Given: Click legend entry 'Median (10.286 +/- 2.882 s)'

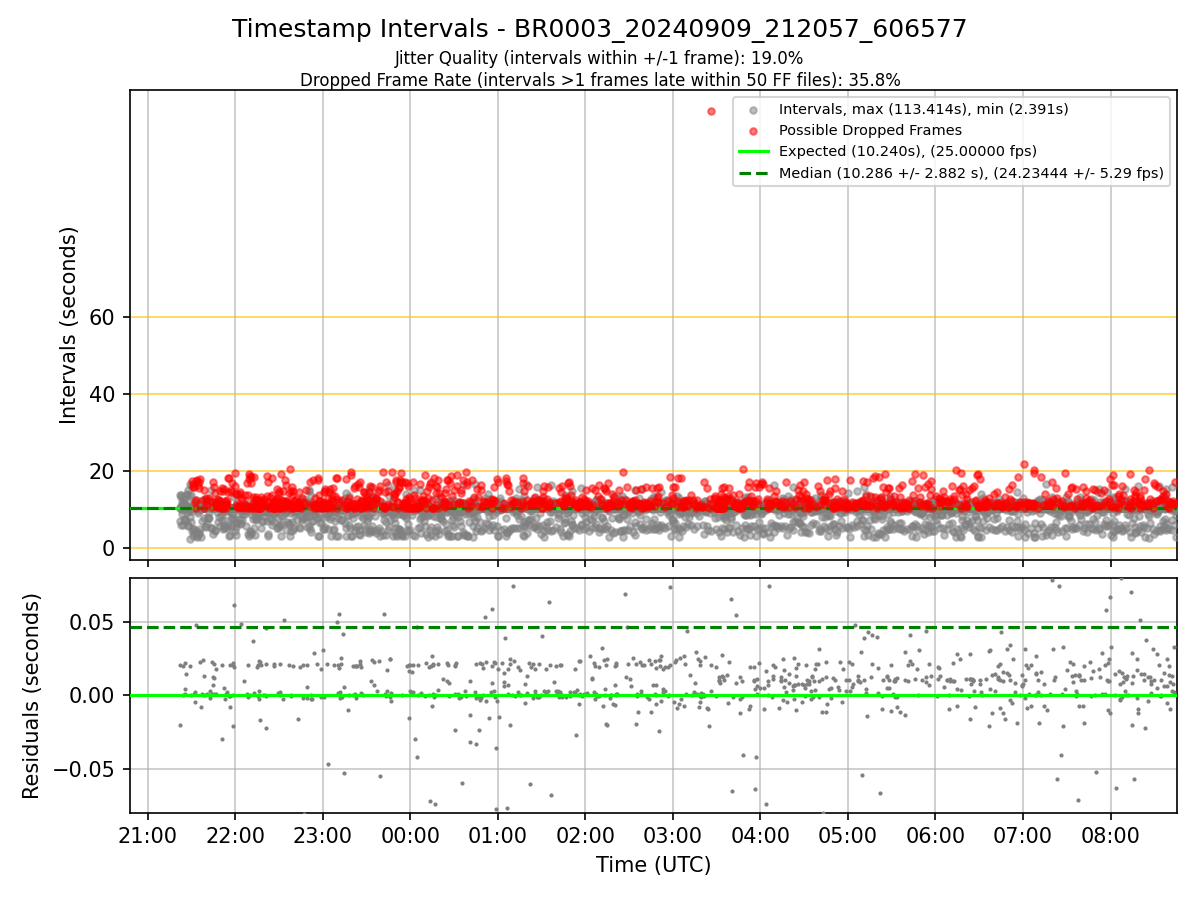Looking at the screenshot, I should 971,173.
